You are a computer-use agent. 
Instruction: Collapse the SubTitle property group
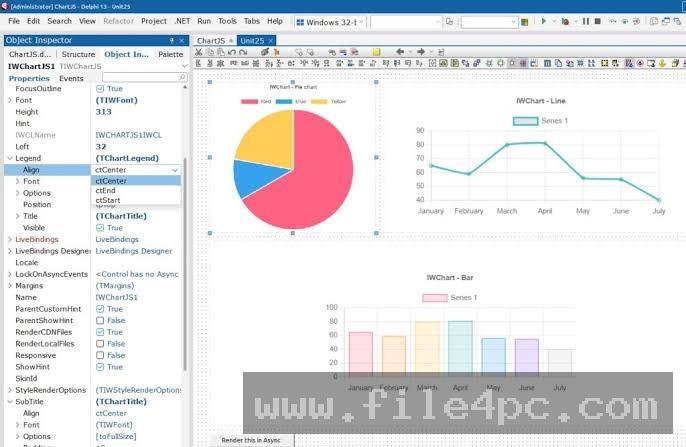pos(10,402)
